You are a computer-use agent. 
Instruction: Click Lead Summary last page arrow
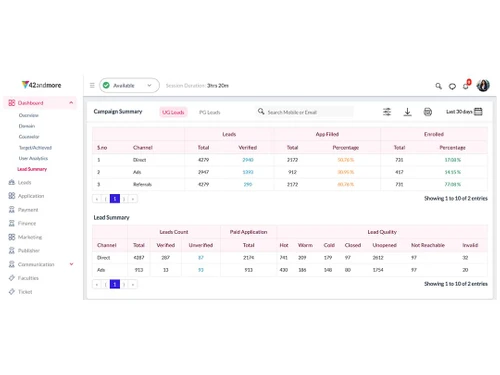pyautogui.click(x=133, y=284)
